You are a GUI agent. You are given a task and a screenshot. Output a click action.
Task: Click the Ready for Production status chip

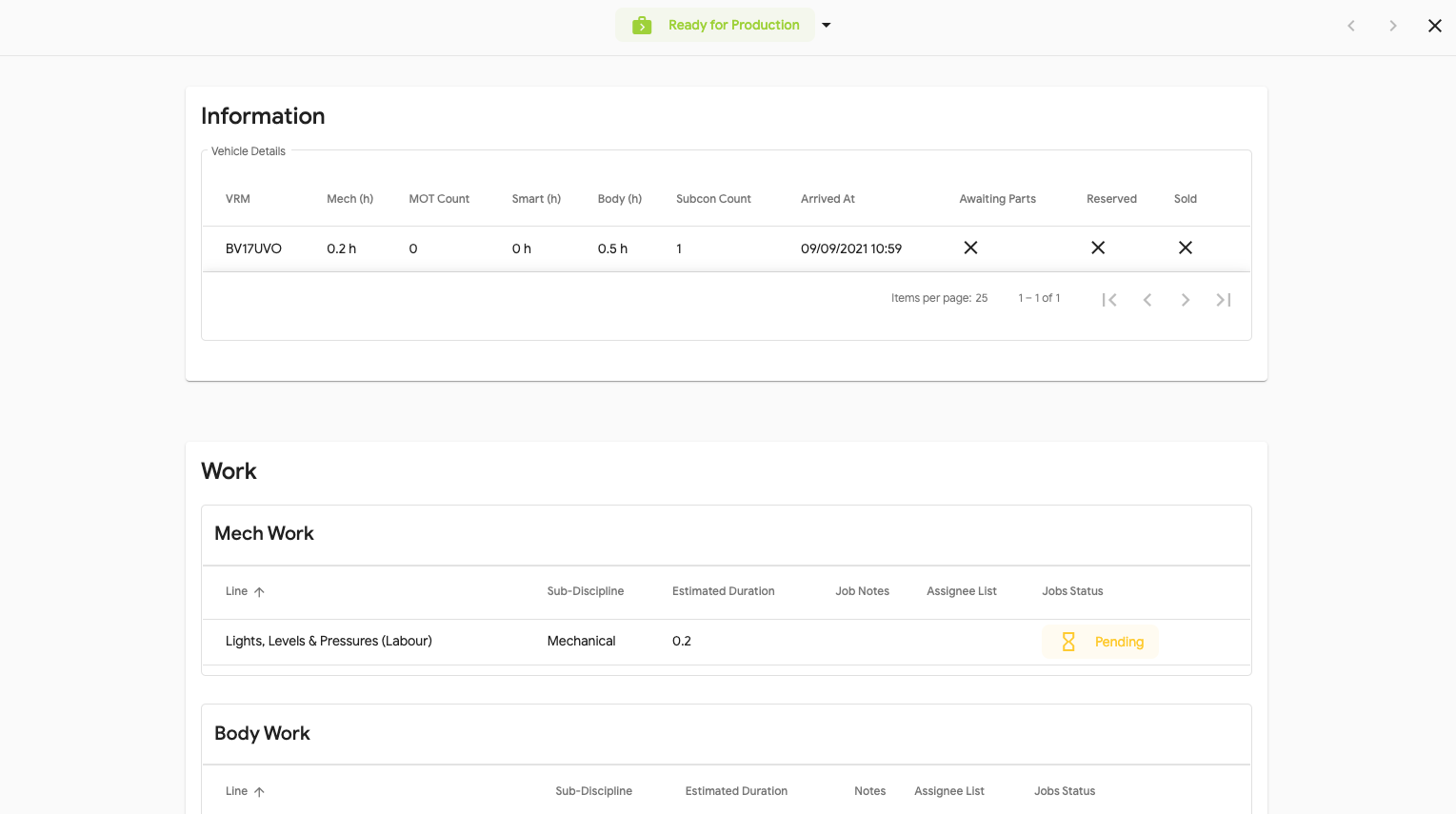tap(715, 25)
